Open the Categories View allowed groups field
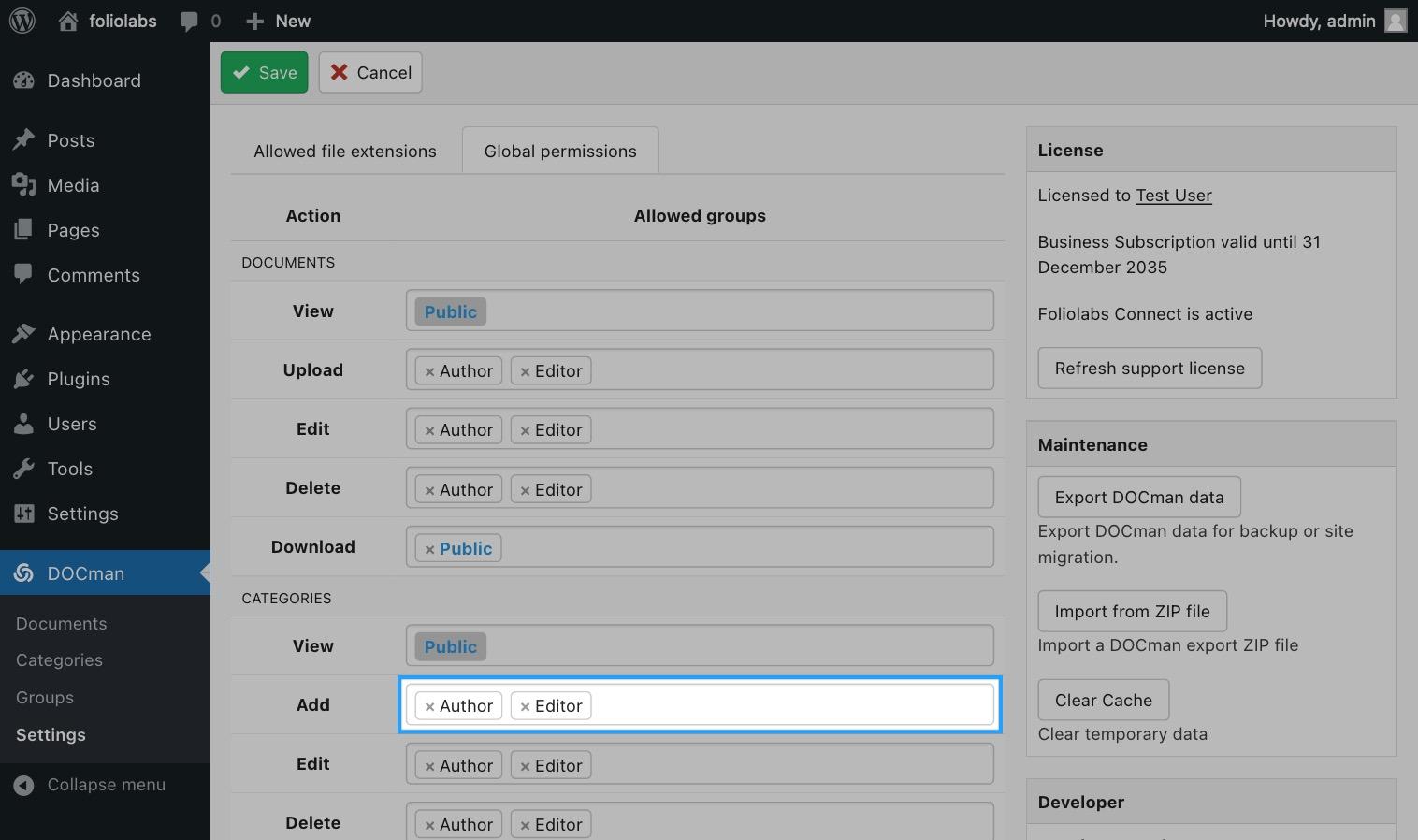1418x840 pixels. [700, 645]
